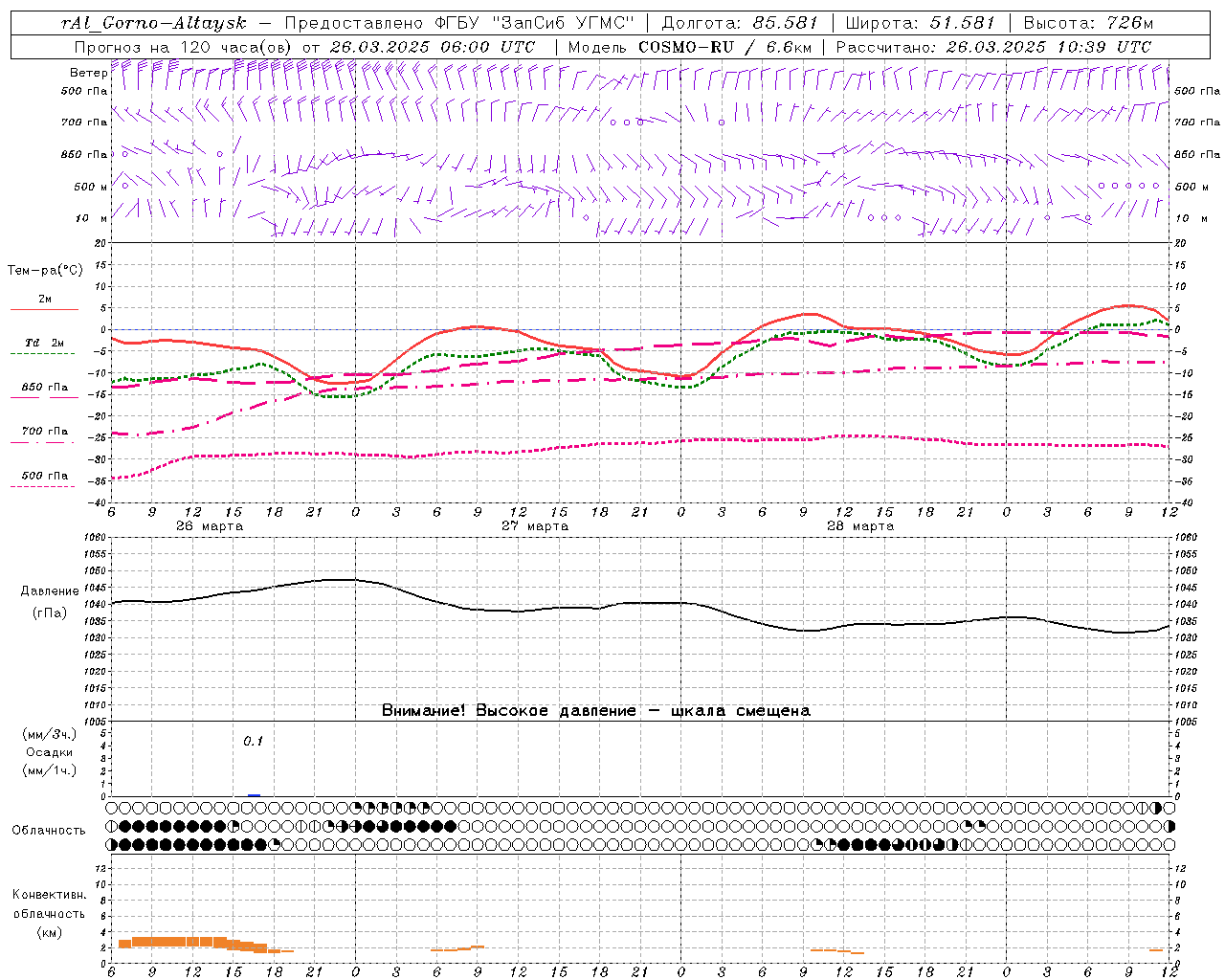Screen dimensions: 1225x980
Task: Click the '500 гПа' legend label in temperature panel
Action: point(45,476)
